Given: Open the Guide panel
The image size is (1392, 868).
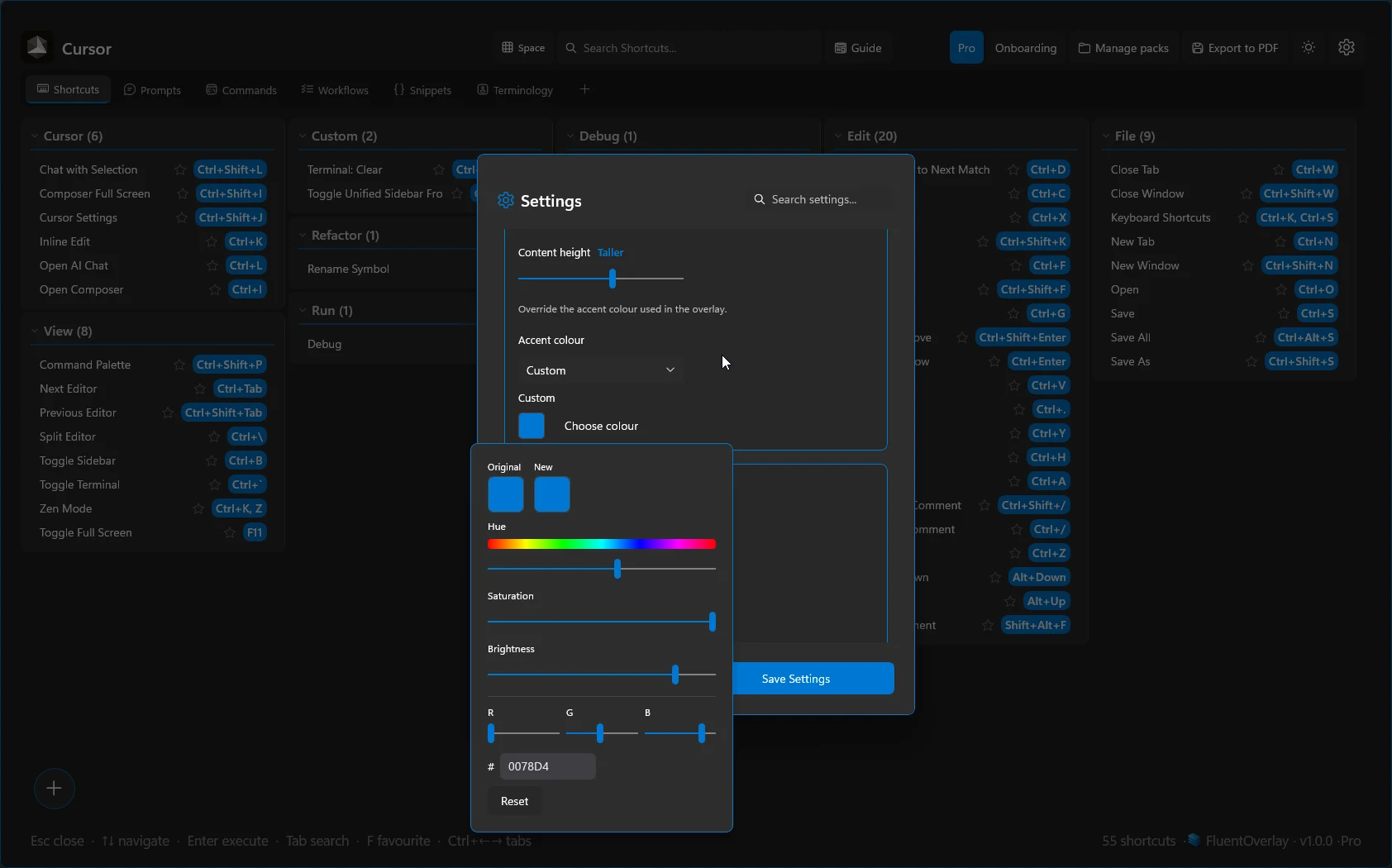Looking at the screenshot, I should click(858, 48).
